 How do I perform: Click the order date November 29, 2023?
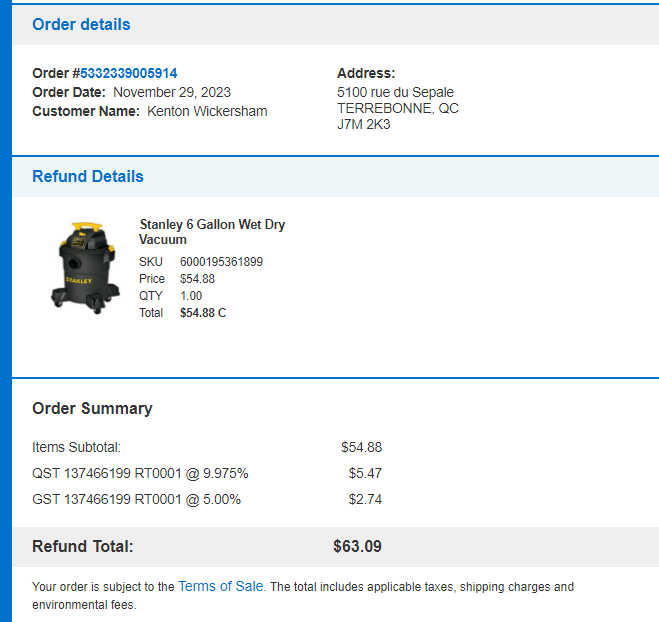(x=172, y=92)
